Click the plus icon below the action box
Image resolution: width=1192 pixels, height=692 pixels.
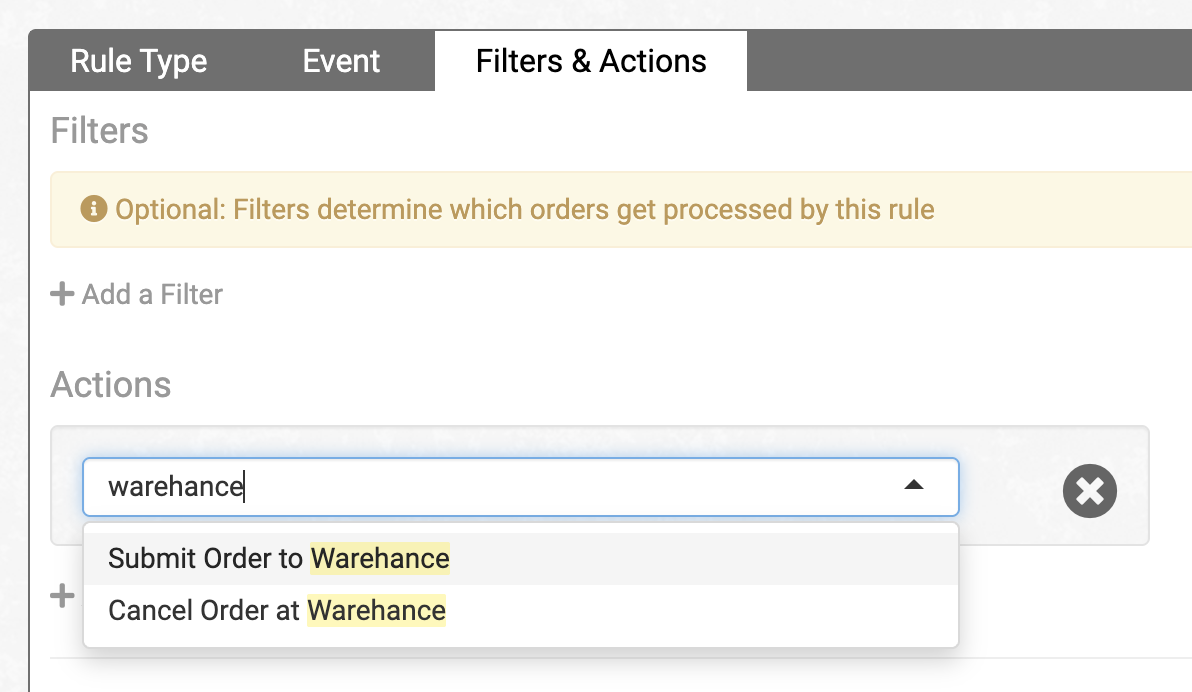62,595
